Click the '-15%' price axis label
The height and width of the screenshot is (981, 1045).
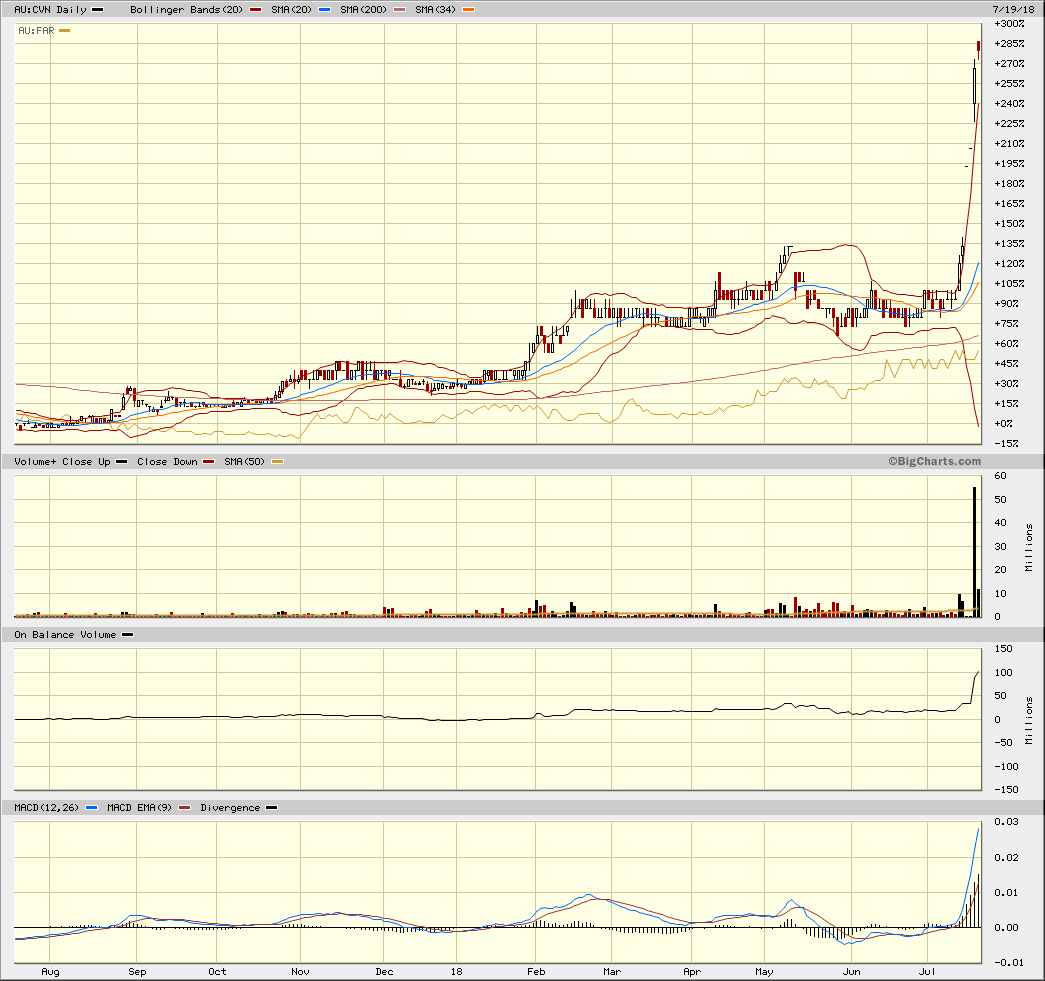tap(1006, 444)
